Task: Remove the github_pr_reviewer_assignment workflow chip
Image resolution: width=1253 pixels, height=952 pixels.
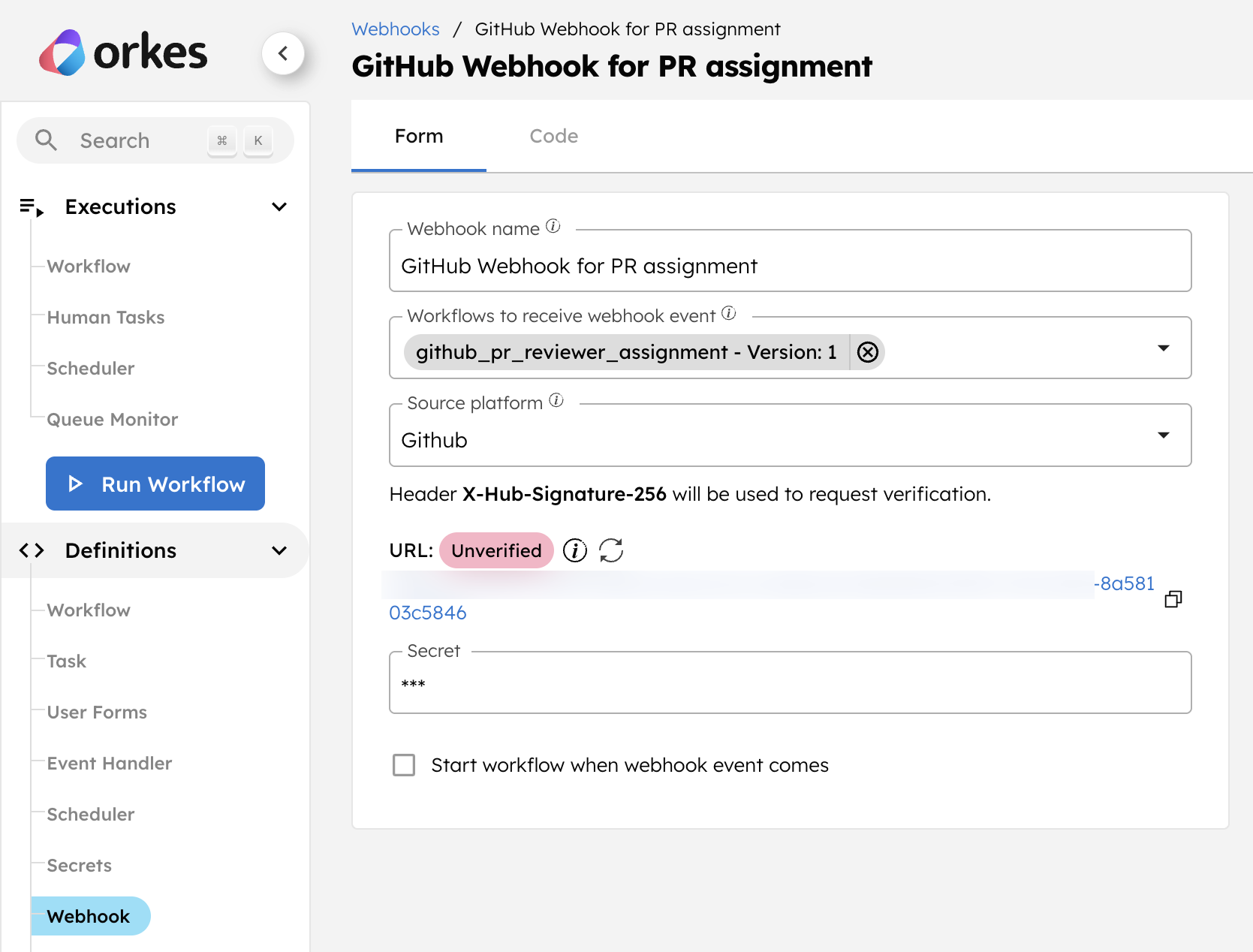Action: (867, 351)
